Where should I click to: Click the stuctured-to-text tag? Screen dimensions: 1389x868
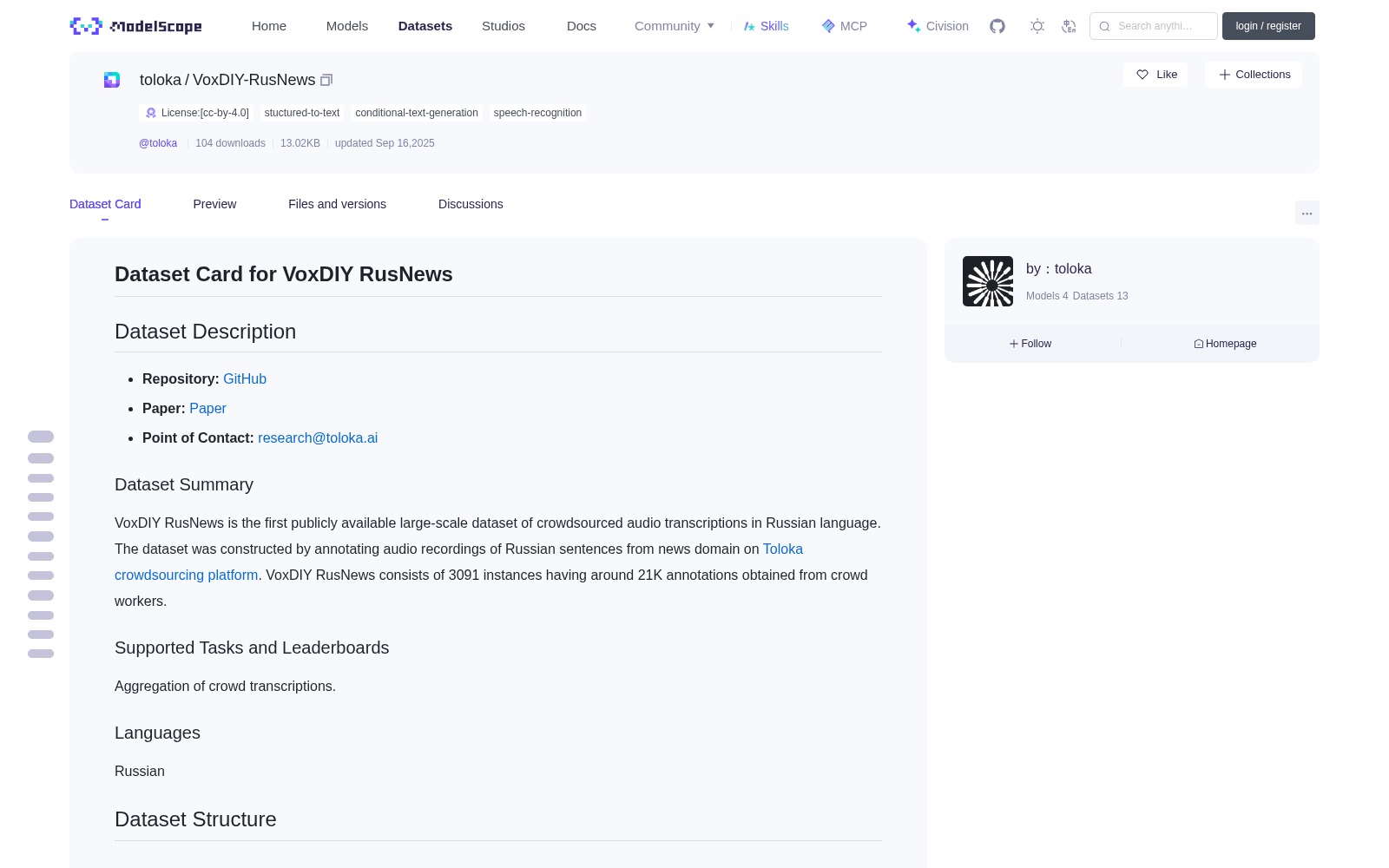(302, 113)
